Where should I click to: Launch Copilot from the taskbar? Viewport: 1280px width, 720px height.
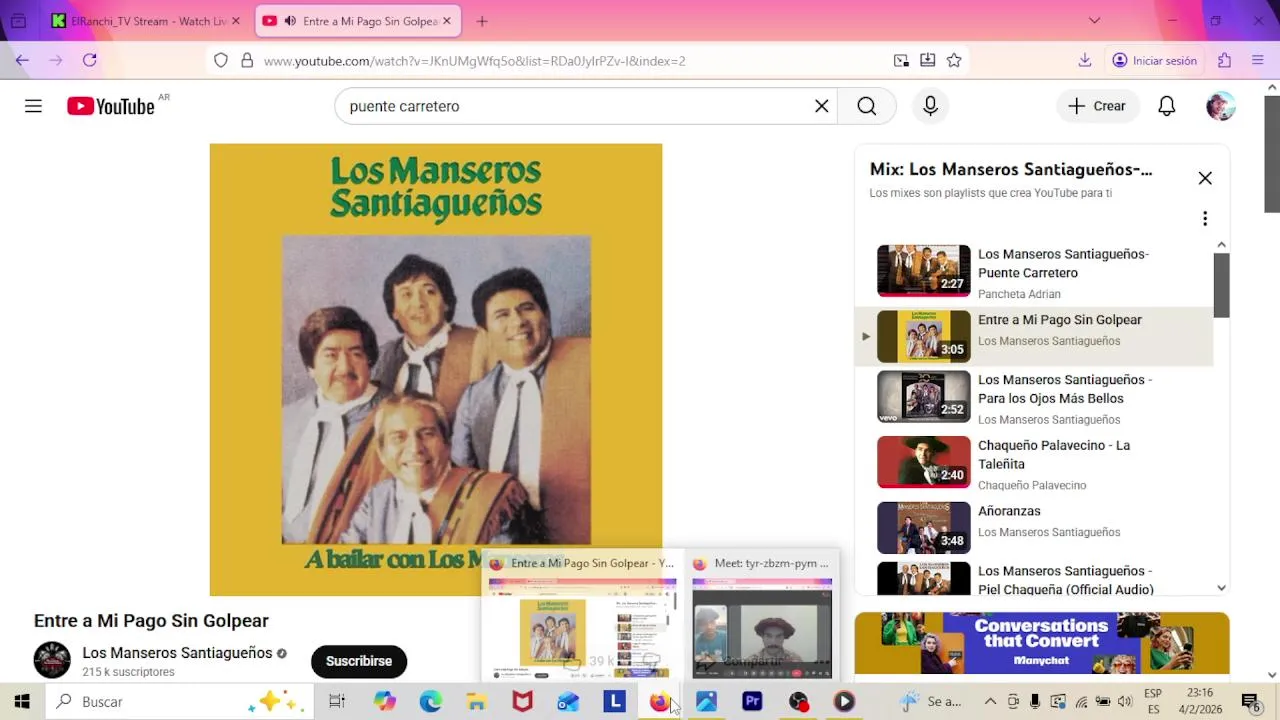pyautogui.click(x=385, y=701)
